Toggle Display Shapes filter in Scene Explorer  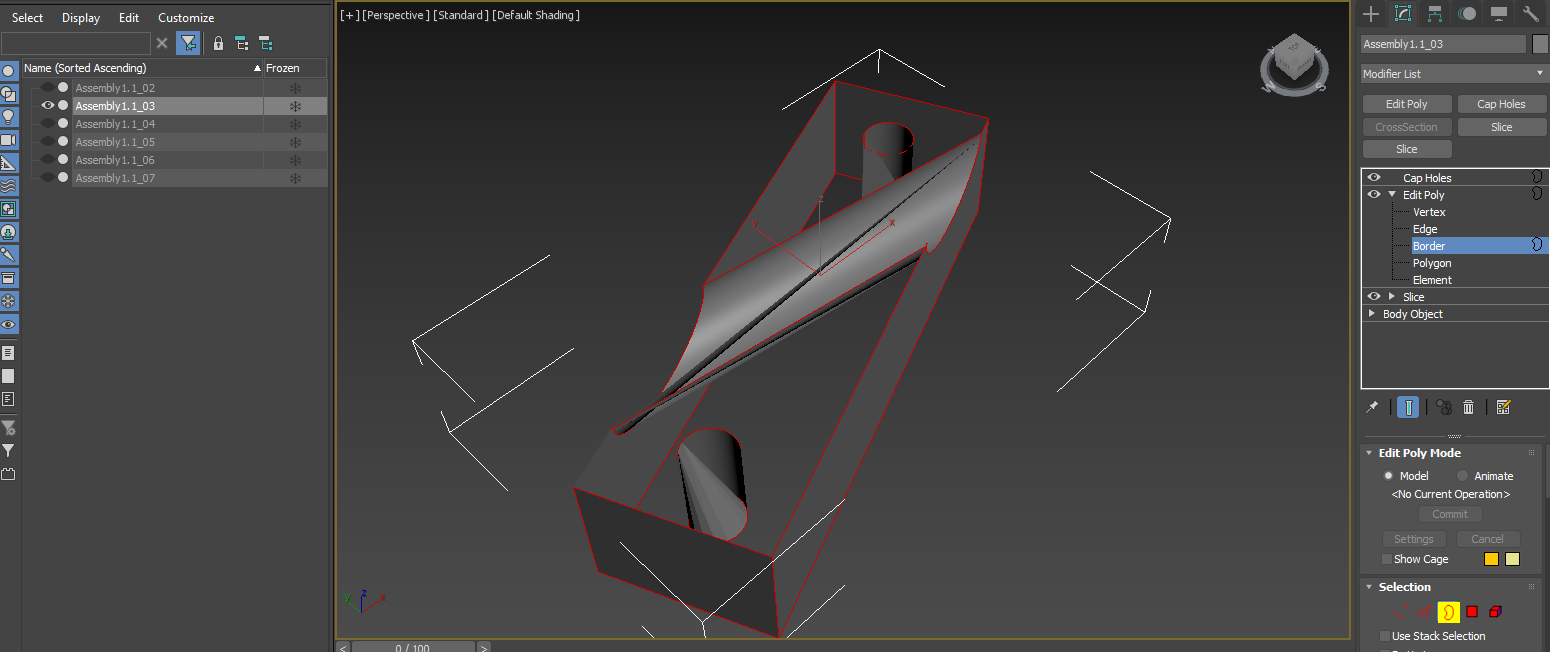9,94
